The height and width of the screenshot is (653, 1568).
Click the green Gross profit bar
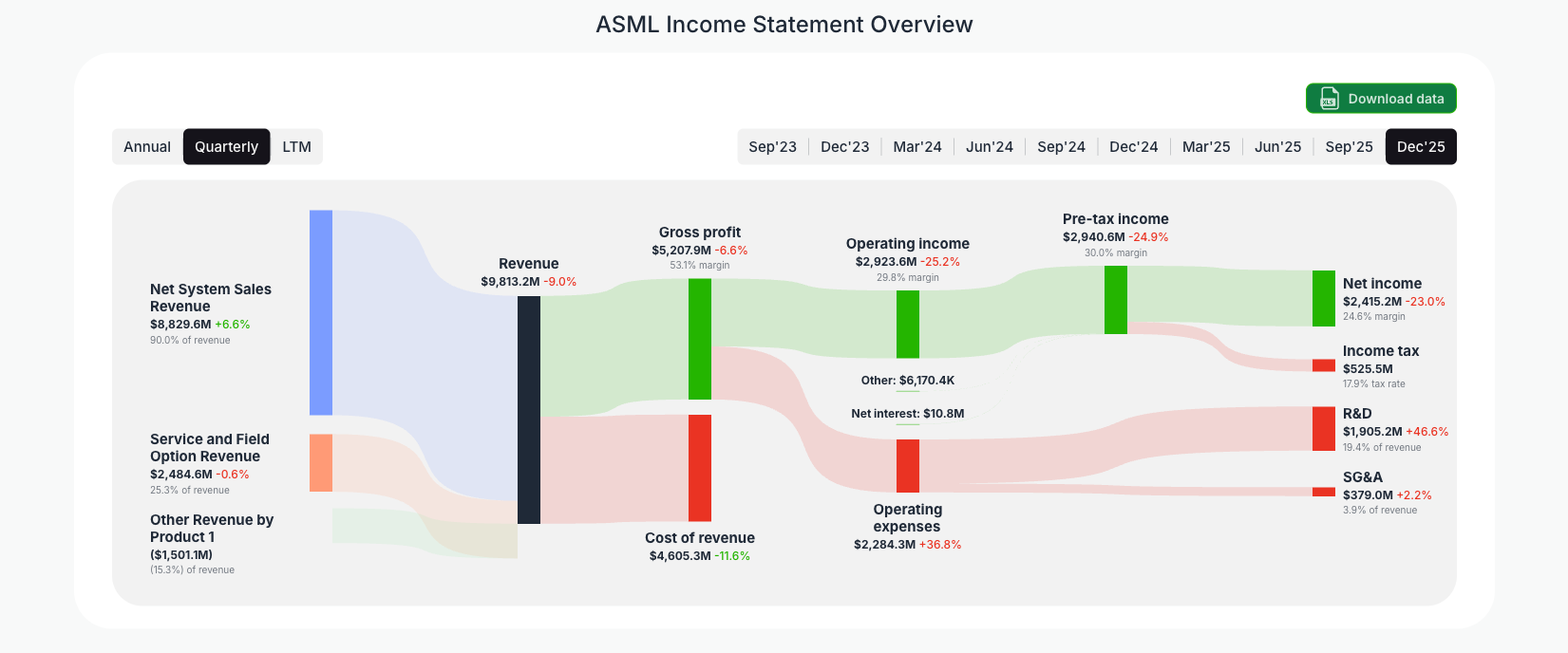[x=700, y=339]
